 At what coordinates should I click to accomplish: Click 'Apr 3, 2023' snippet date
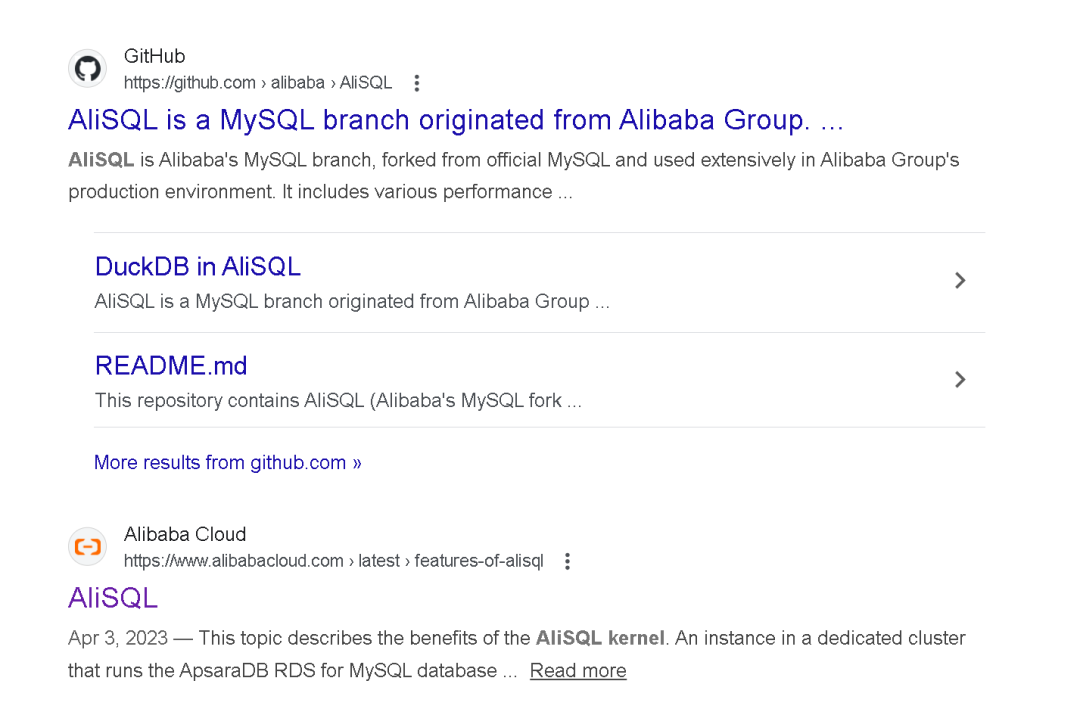point(118,638)
